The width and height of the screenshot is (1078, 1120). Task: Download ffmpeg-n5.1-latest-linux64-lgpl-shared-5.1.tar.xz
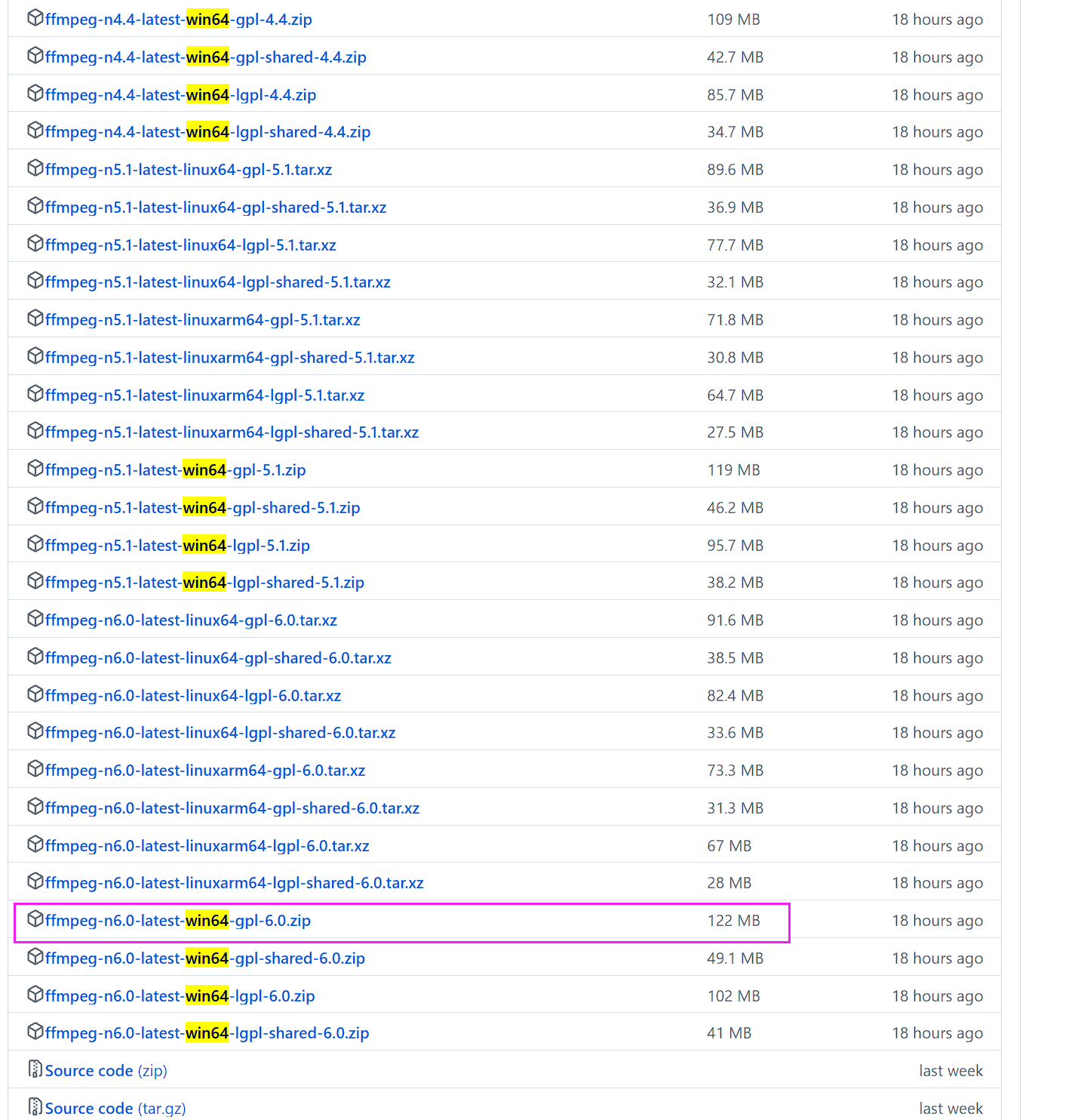(218, 282)
